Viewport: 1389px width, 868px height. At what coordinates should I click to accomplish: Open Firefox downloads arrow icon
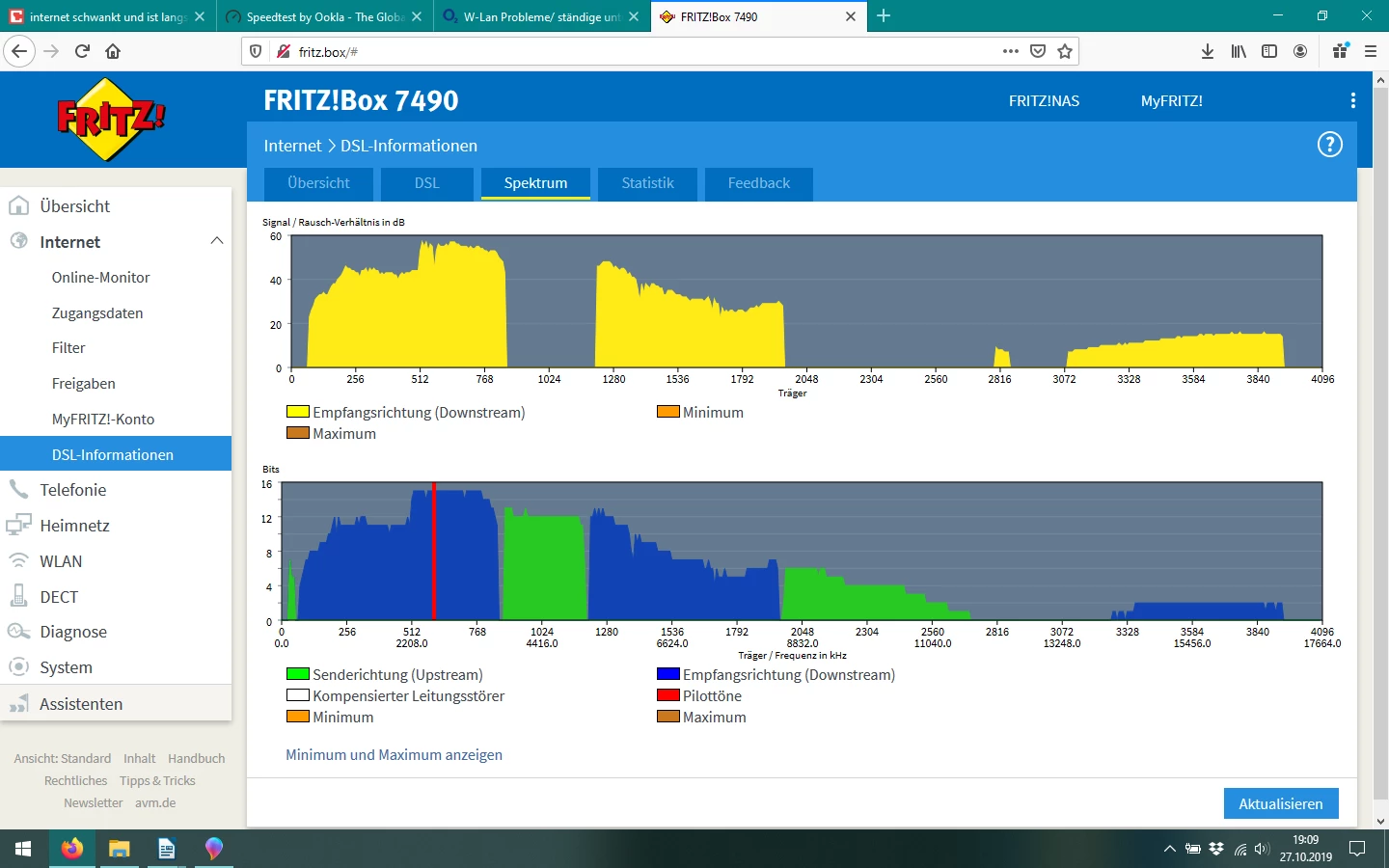point(1207,51)
